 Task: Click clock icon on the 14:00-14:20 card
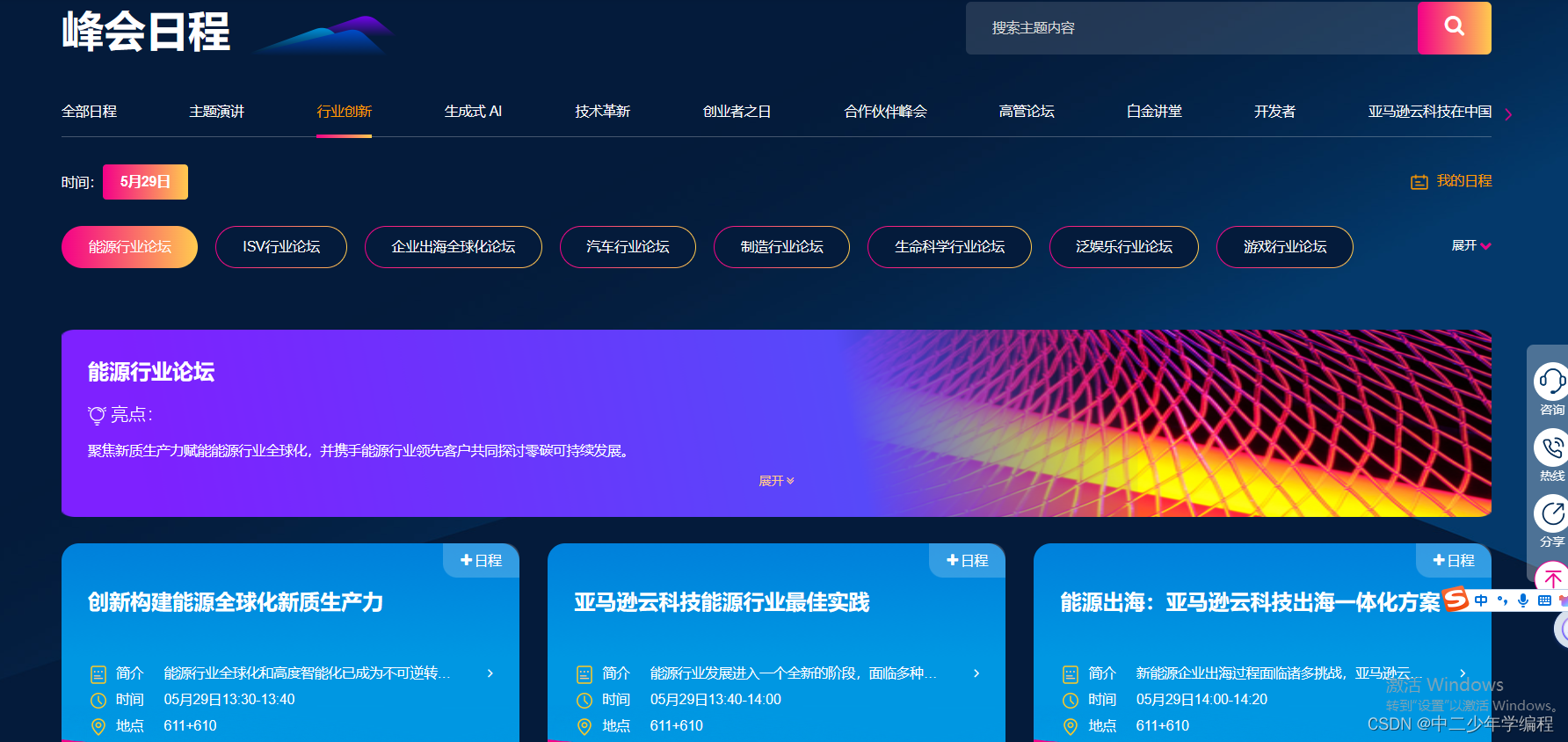click(1071, 701)
